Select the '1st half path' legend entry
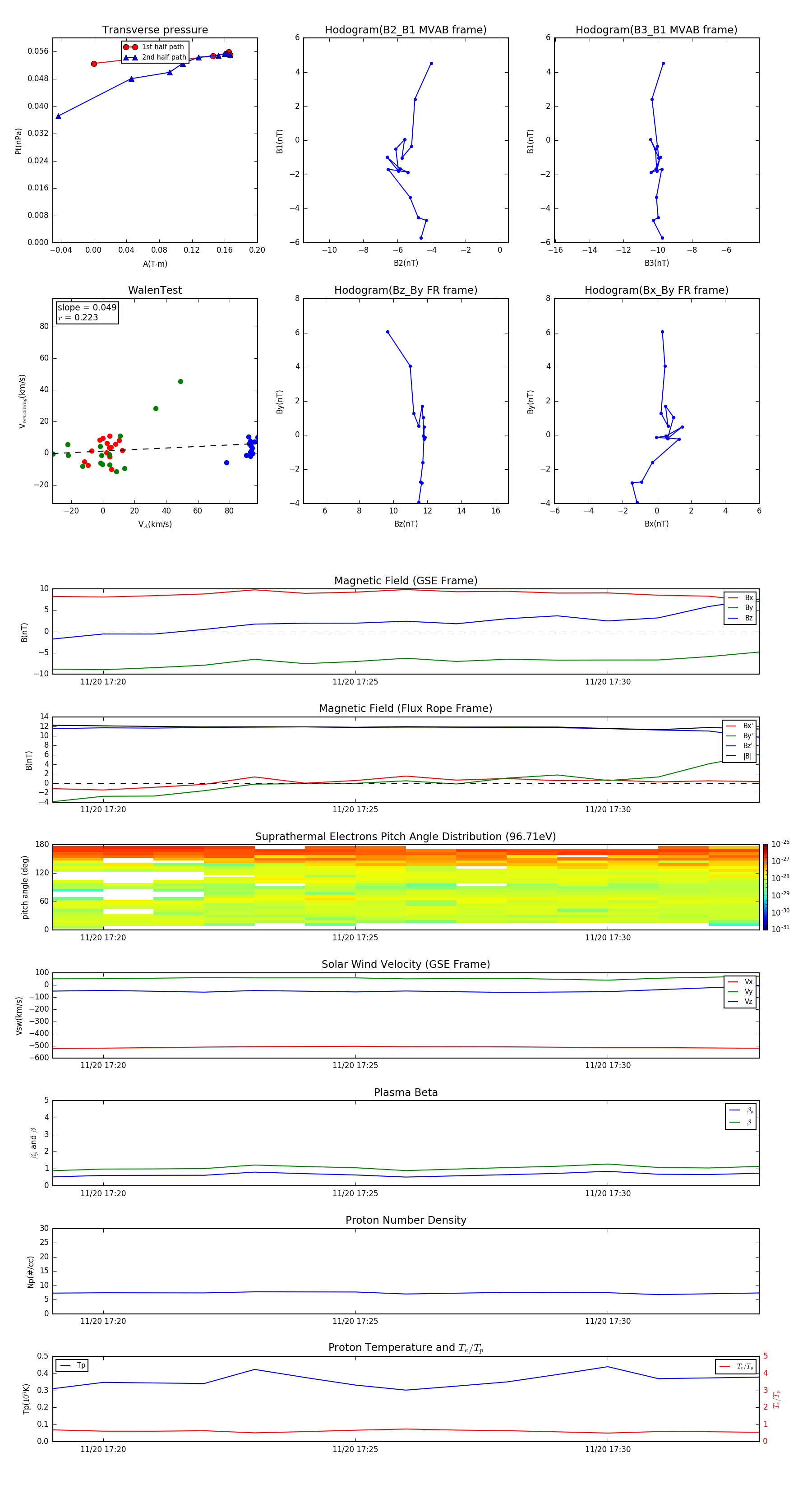Viewport: 812px width, 1489px height. pyautogui.click(x=154, y=47)
